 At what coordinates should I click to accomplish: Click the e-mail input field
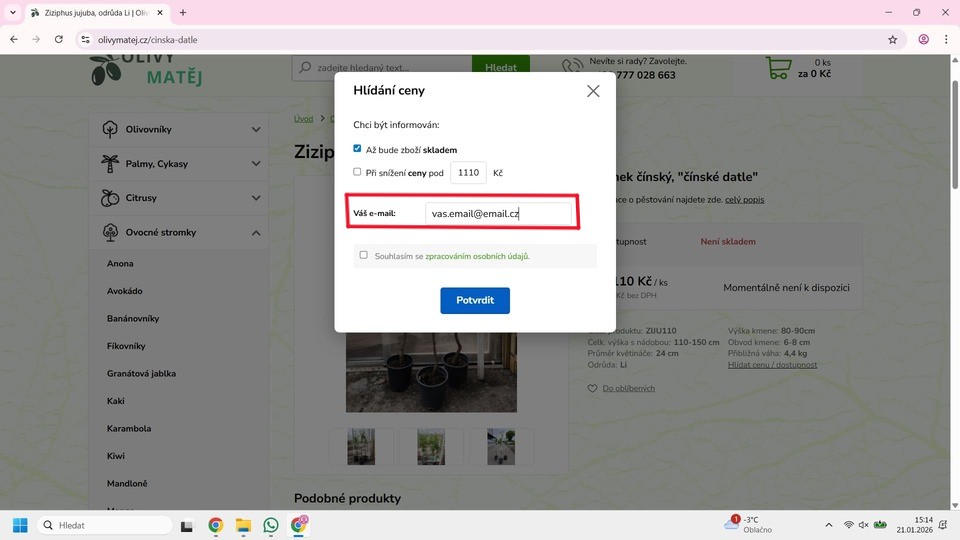(x=498, y=214)
